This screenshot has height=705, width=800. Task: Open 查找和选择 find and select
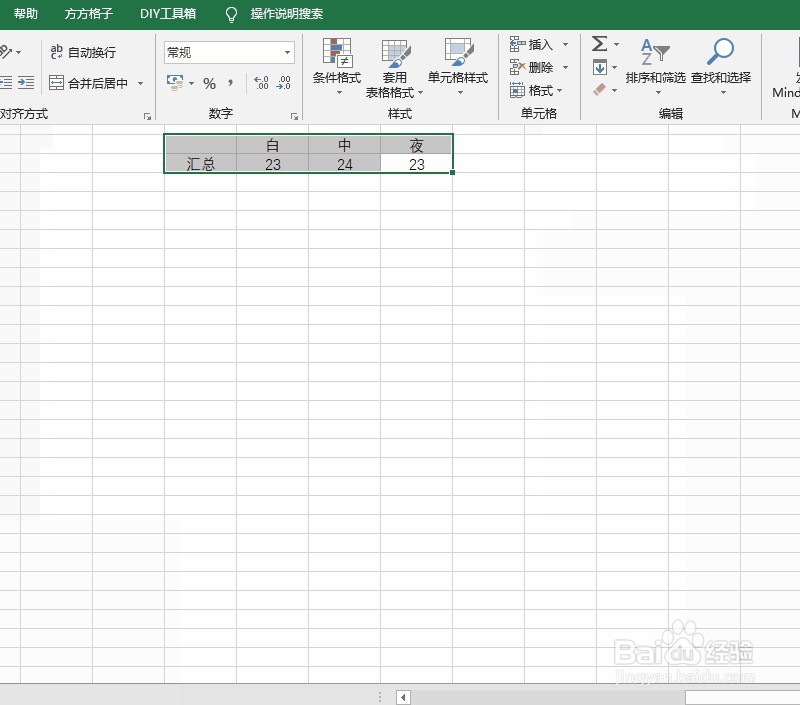tap(721, 66)
